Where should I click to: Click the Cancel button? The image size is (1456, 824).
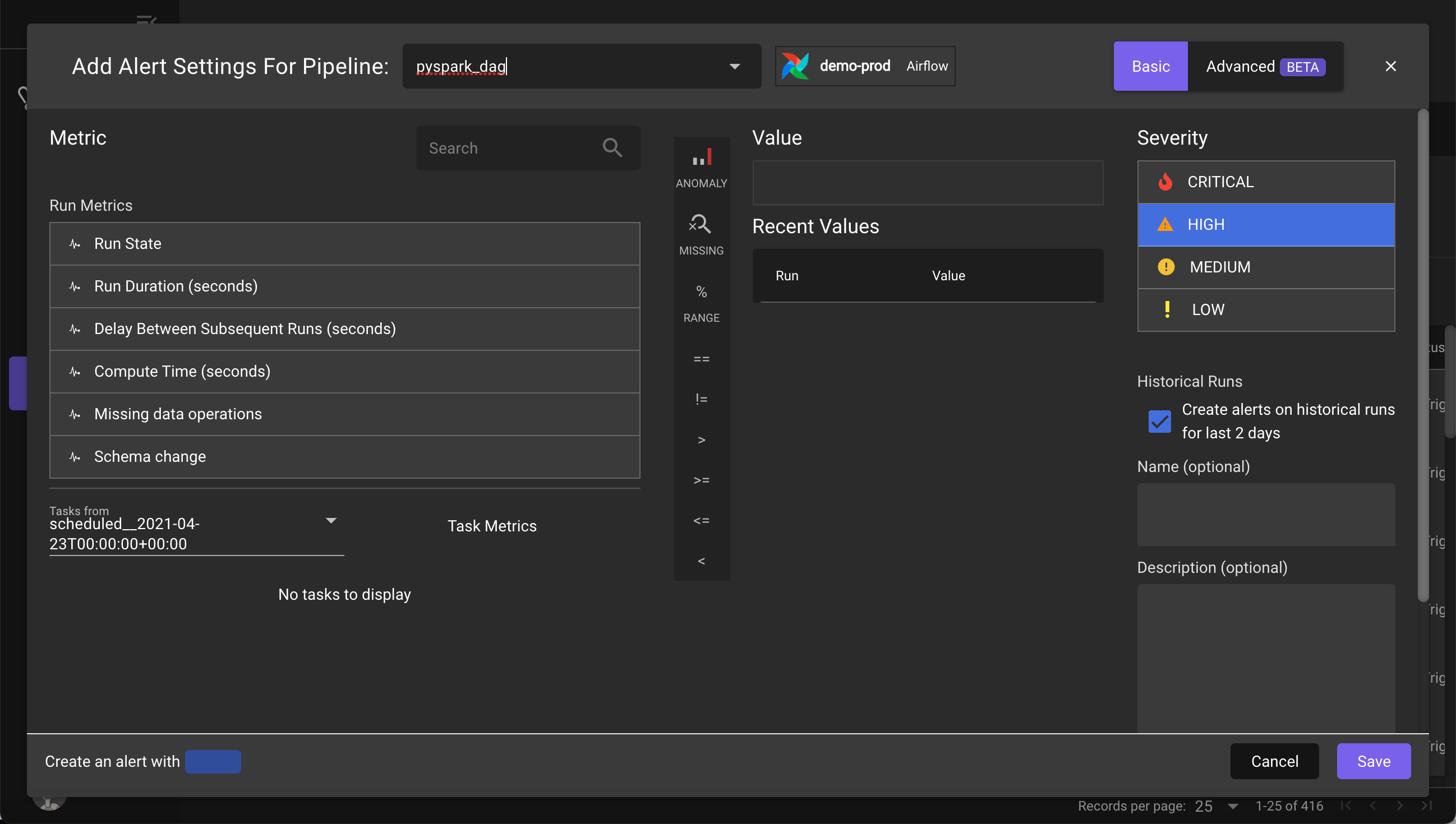1274,761
